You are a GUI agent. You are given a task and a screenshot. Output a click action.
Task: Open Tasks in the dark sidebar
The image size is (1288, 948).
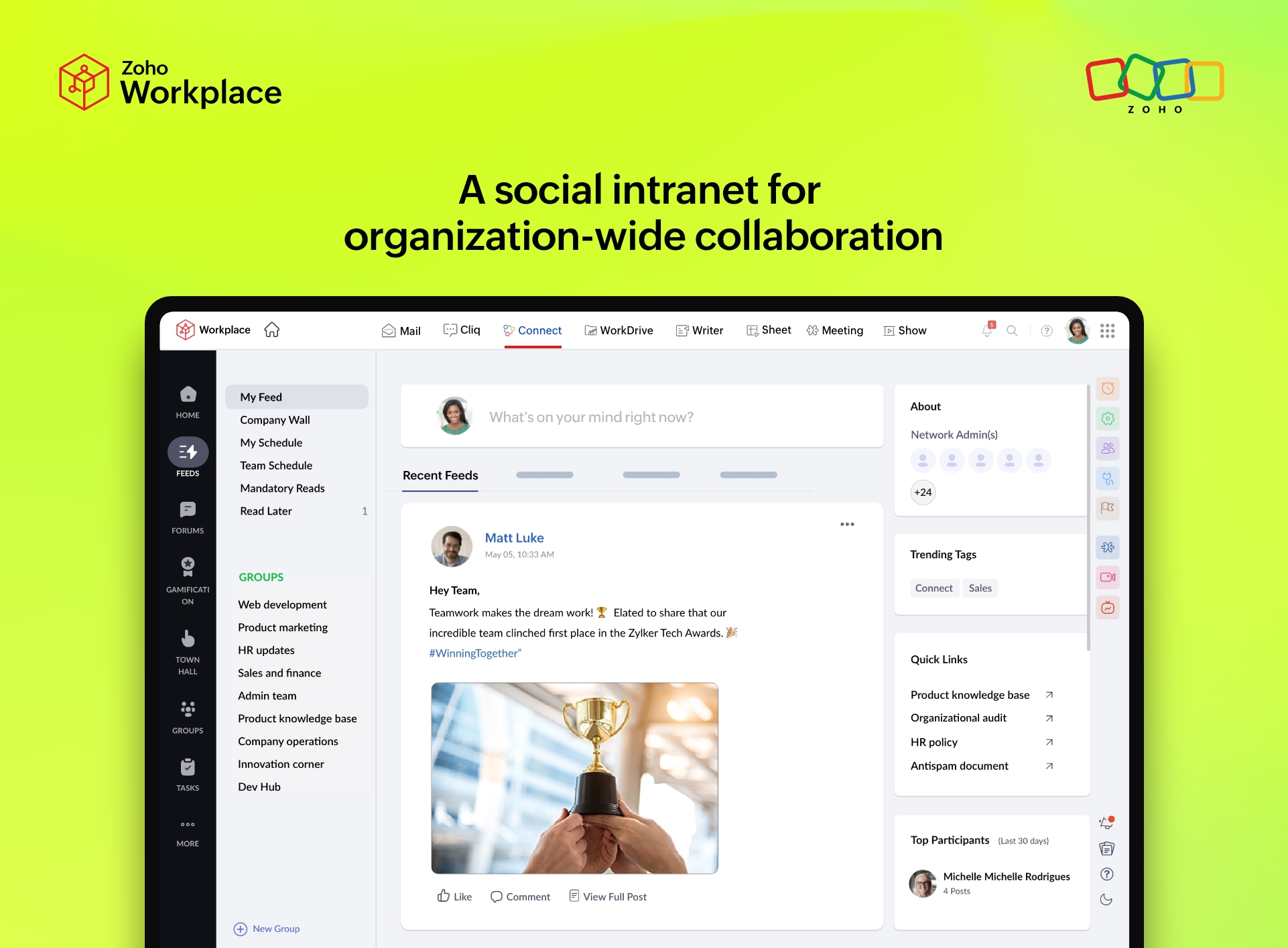click(188, 774)
